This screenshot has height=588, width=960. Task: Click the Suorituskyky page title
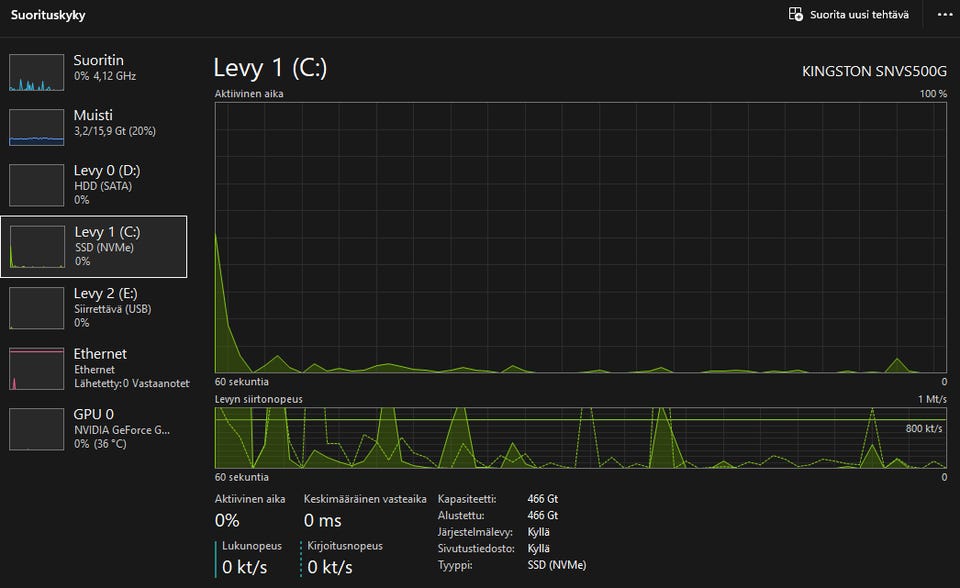48,15
